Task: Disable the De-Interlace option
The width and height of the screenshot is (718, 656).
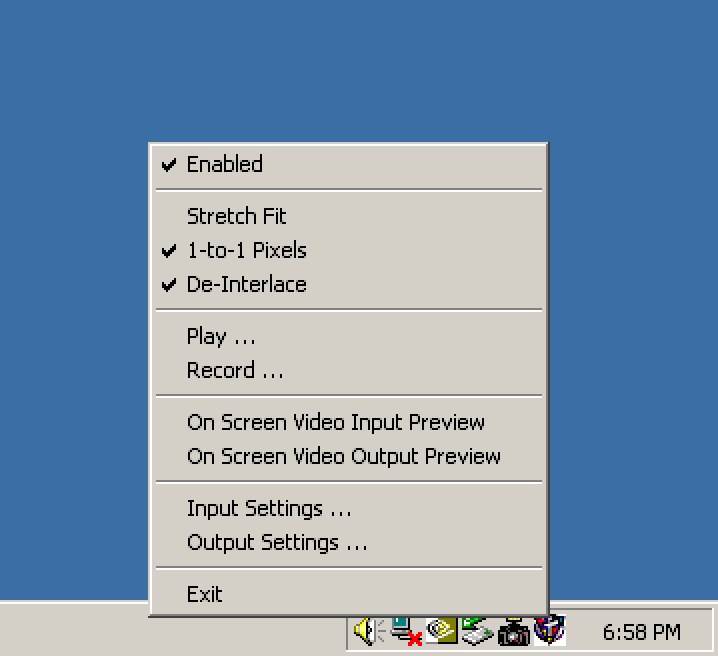Action: click(348, 285)
